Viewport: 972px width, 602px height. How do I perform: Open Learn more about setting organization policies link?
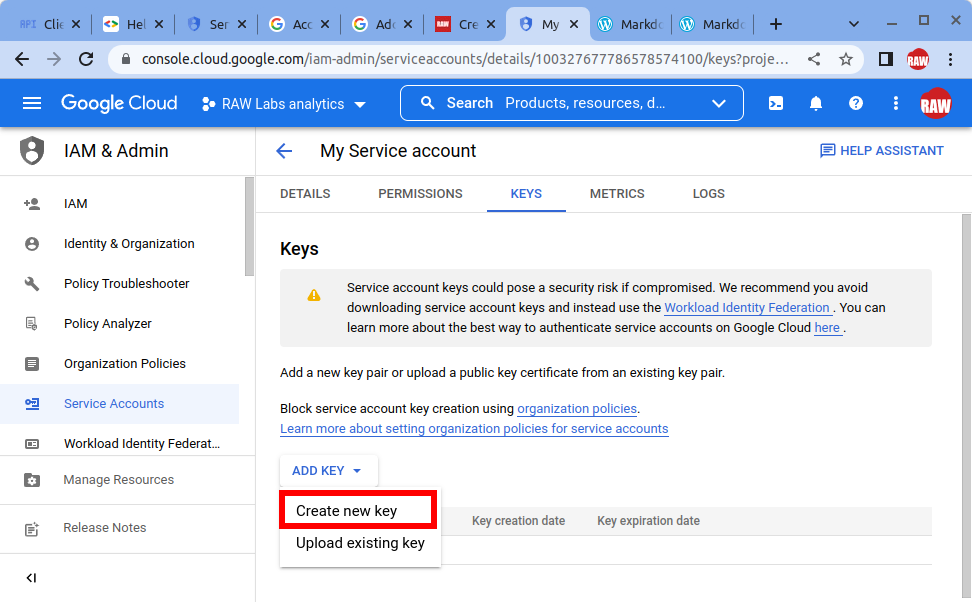[474, 428]
